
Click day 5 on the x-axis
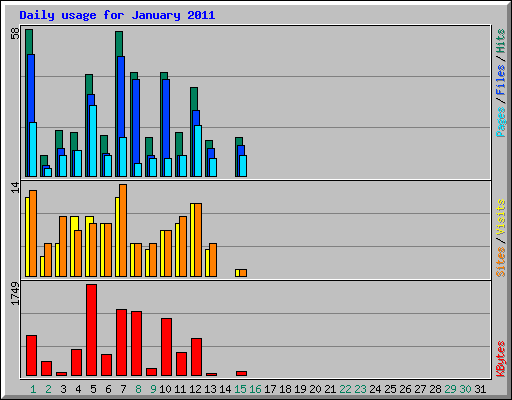click(93, 389)
